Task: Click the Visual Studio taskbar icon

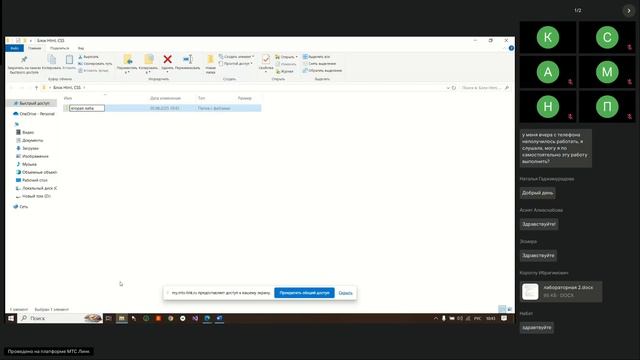Action: [195, 318]
